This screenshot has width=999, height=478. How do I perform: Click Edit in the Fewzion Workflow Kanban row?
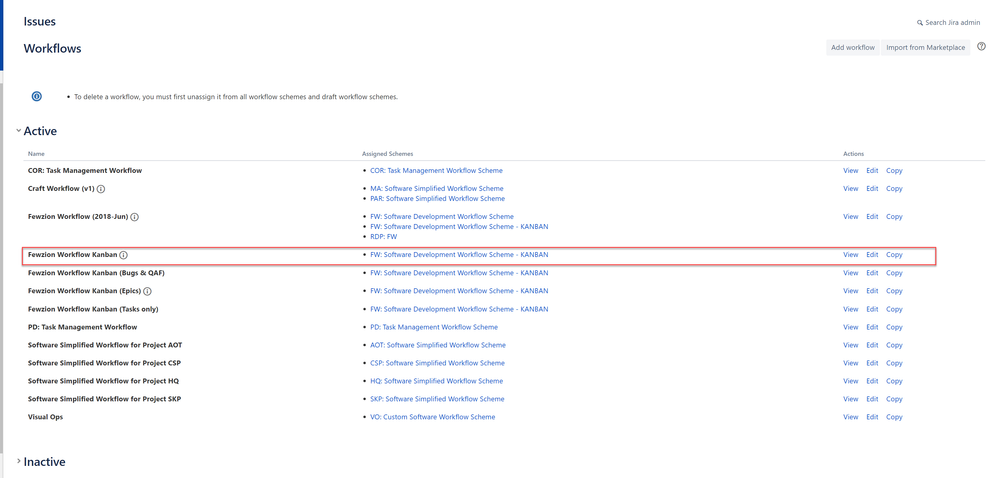872,255
